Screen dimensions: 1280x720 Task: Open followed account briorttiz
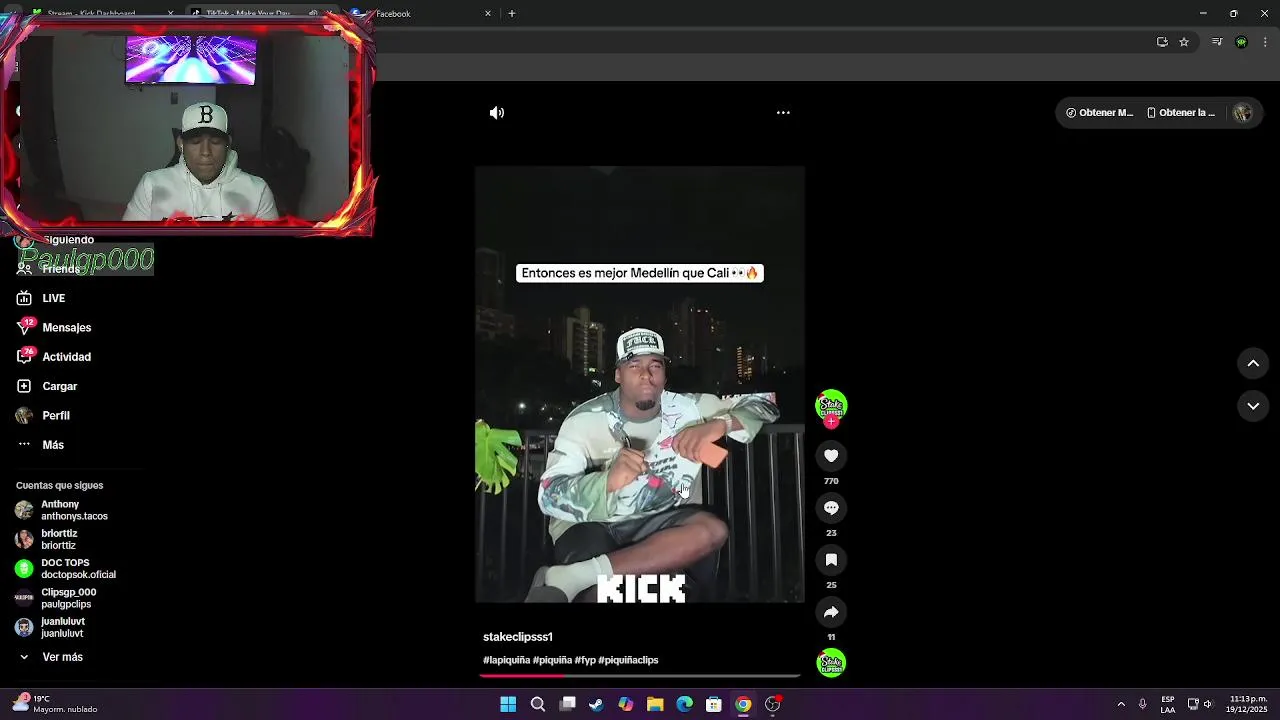point(59,540)
